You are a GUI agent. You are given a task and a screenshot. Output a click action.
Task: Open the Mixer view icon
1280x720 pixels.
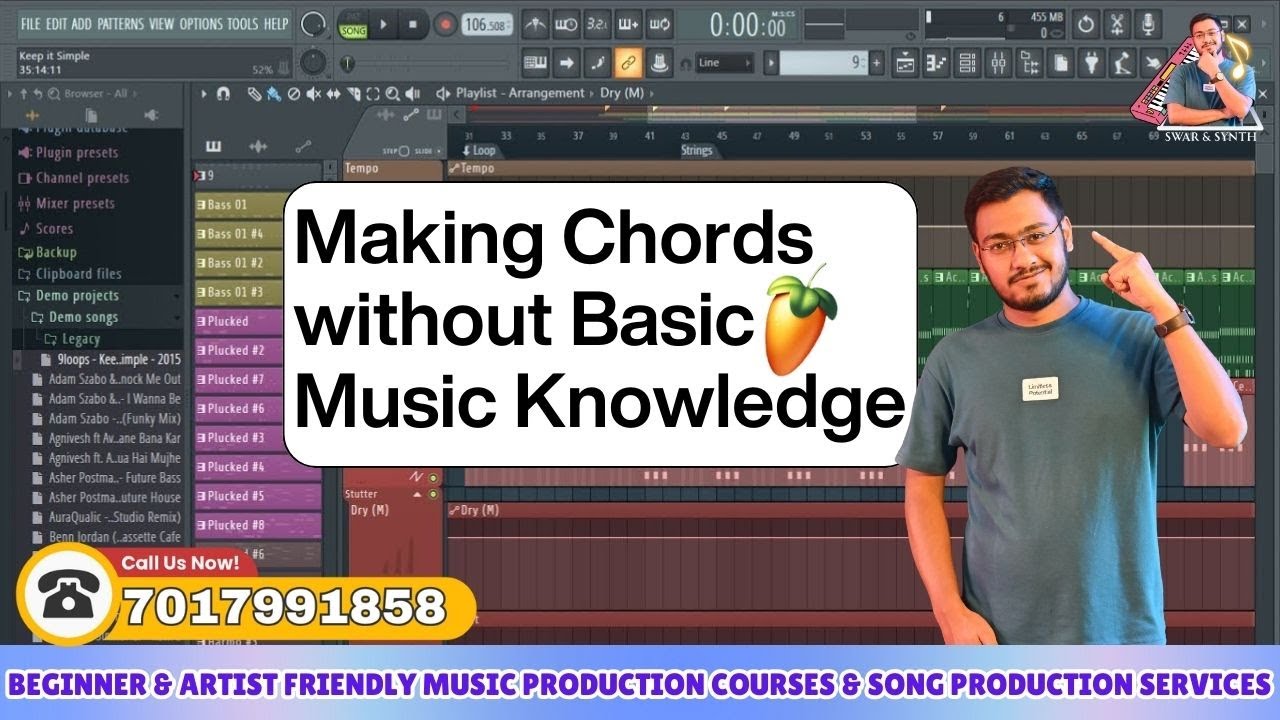(998, 63)
